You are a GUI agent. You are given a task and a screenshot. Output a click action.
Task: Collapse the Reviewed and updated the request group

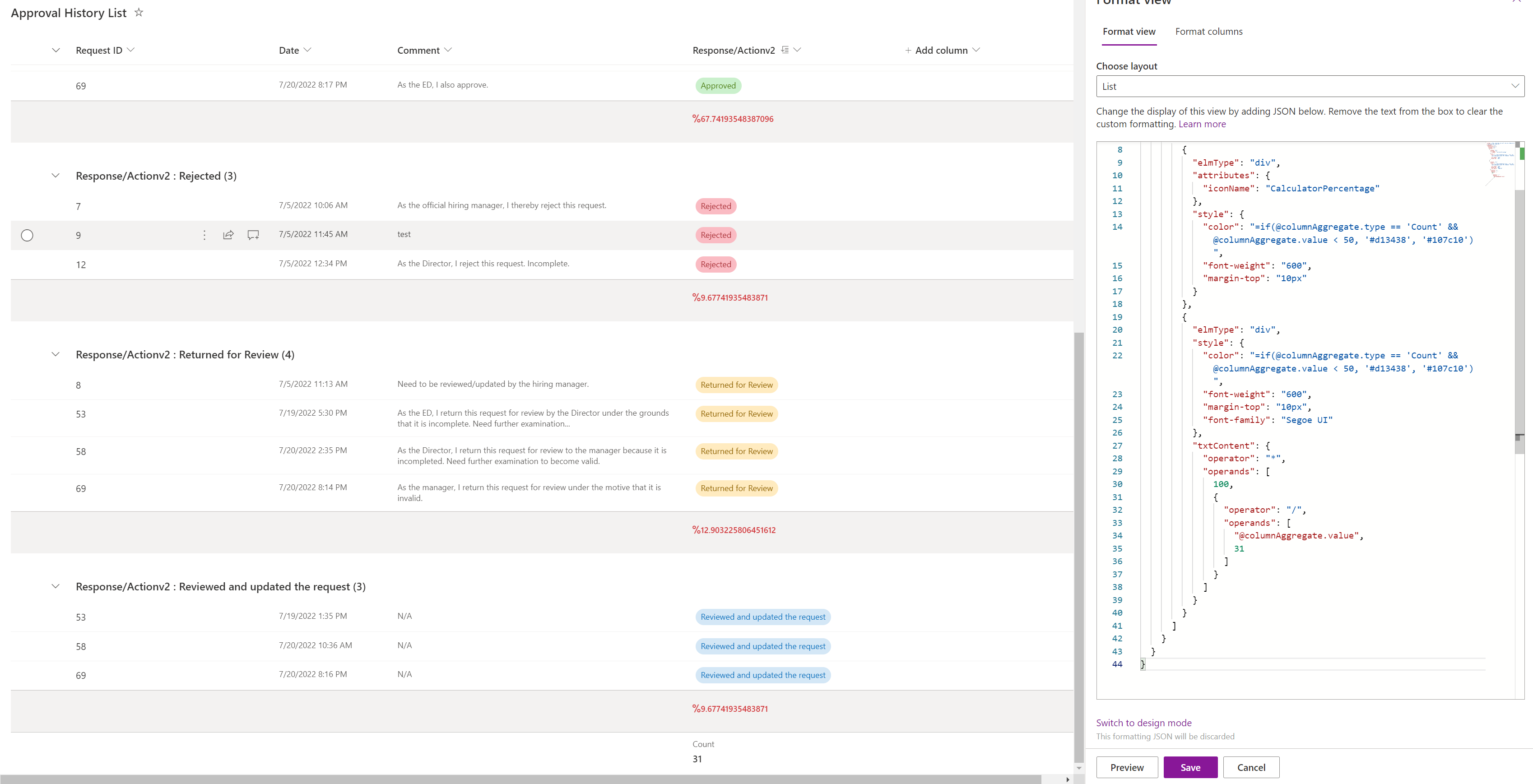point(56,586)
